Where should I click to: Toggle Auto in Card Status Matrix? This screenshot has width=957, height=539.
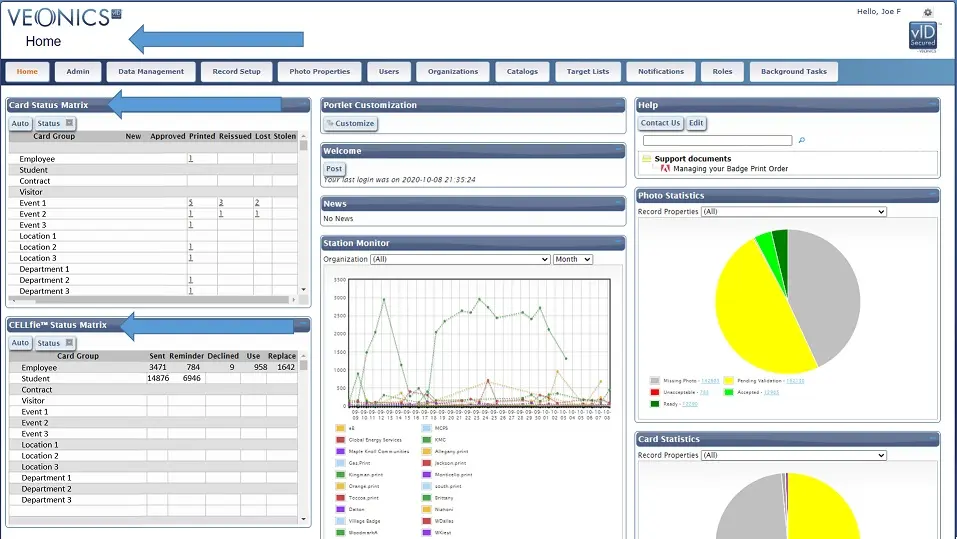pos(20,124)
